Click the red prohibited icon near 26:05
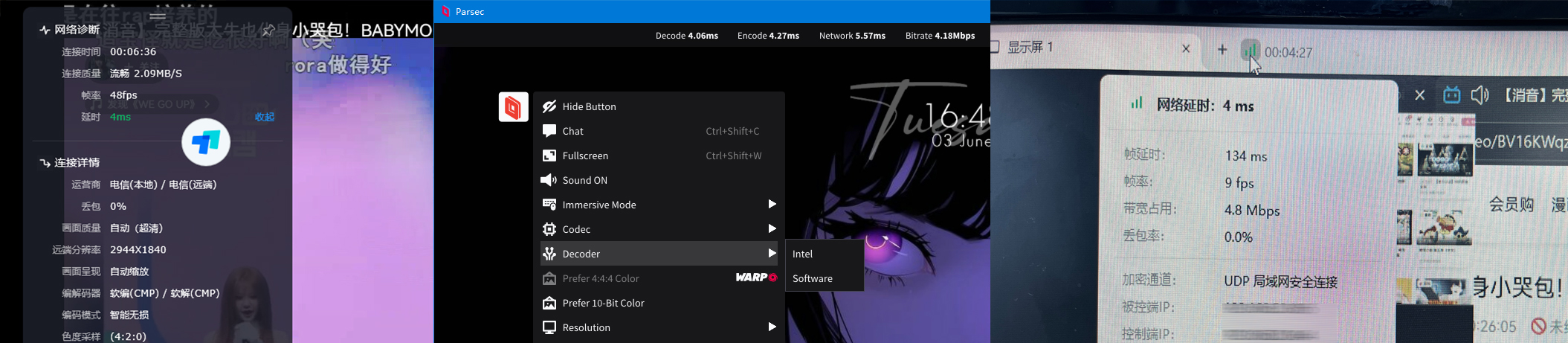 [x=1539, y=326]
